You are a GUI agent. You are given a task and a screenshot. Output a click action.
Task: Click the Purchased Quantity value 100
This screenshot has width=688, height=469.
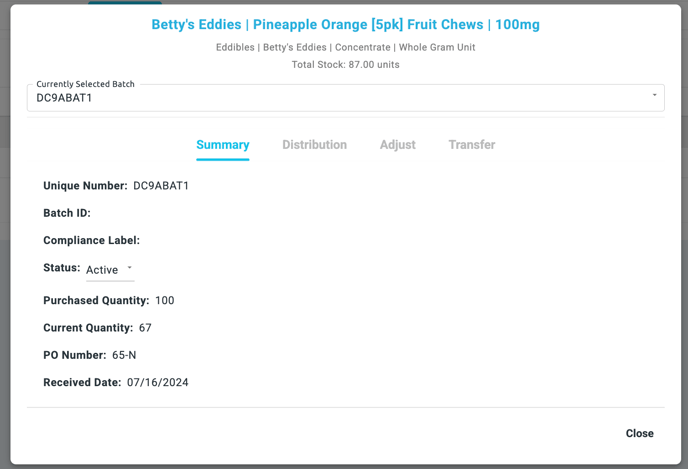click(164, 301)
